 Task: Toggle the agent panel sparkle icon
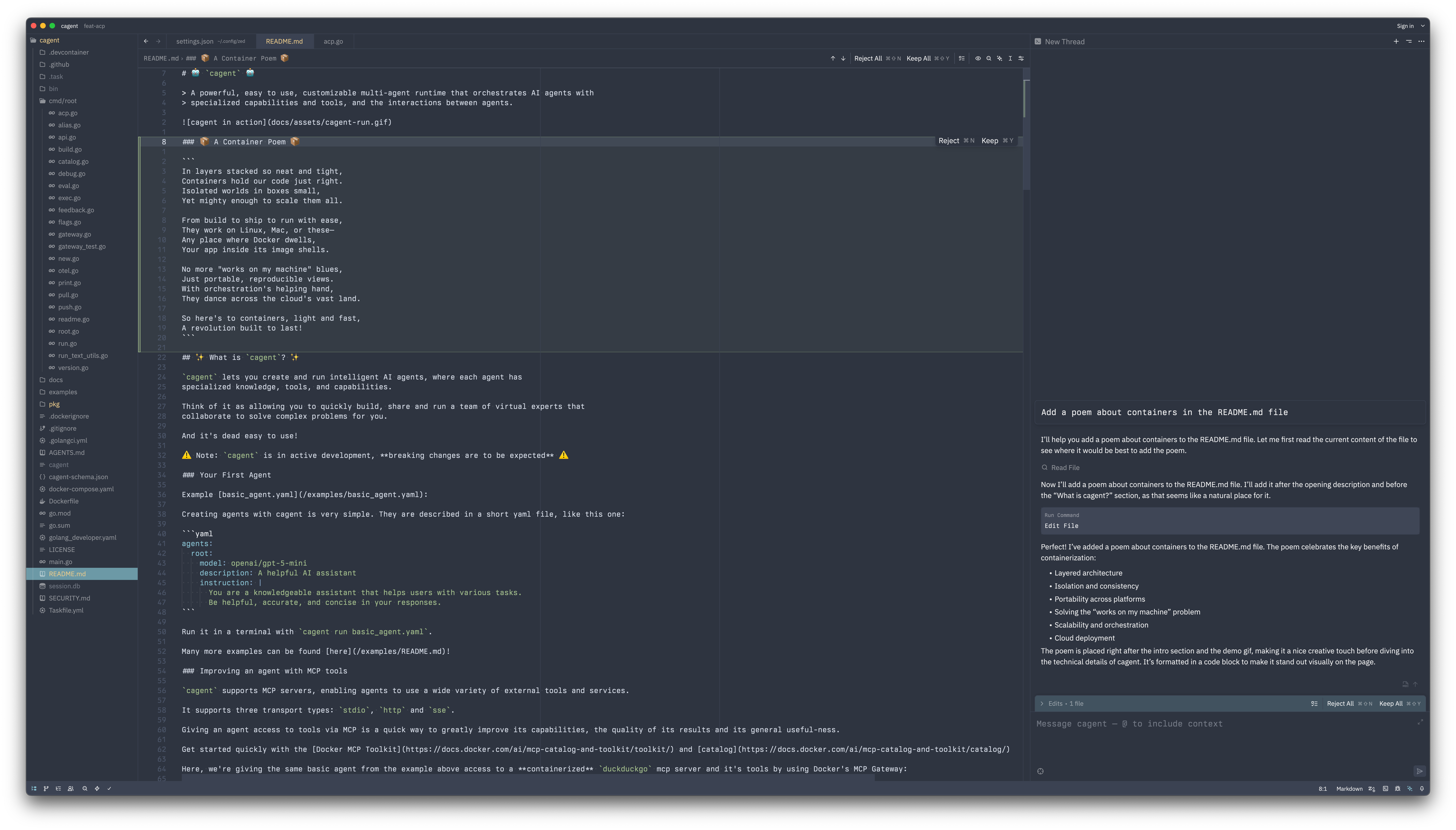1410,788
